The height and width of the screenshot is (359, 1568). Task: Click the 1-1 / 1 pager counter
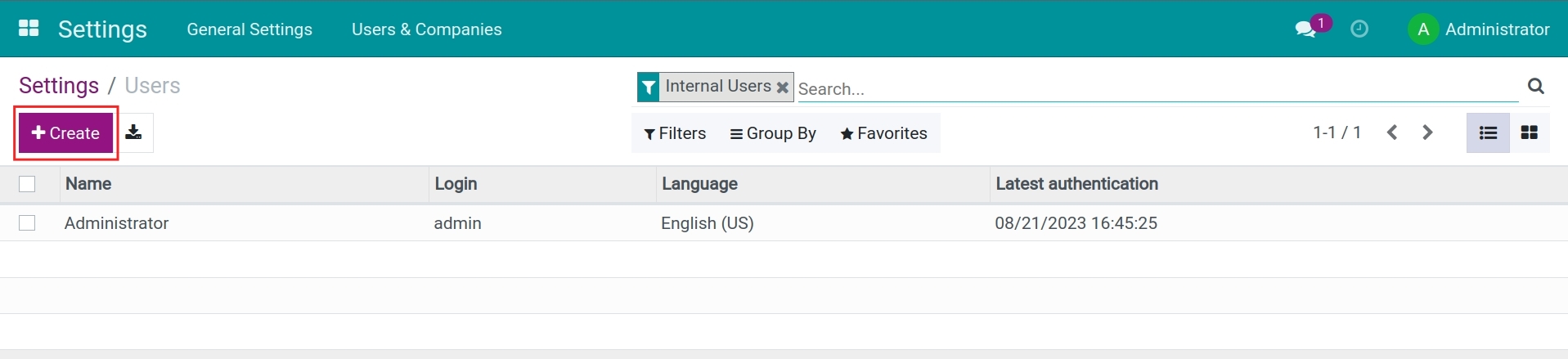point(1337,132)
